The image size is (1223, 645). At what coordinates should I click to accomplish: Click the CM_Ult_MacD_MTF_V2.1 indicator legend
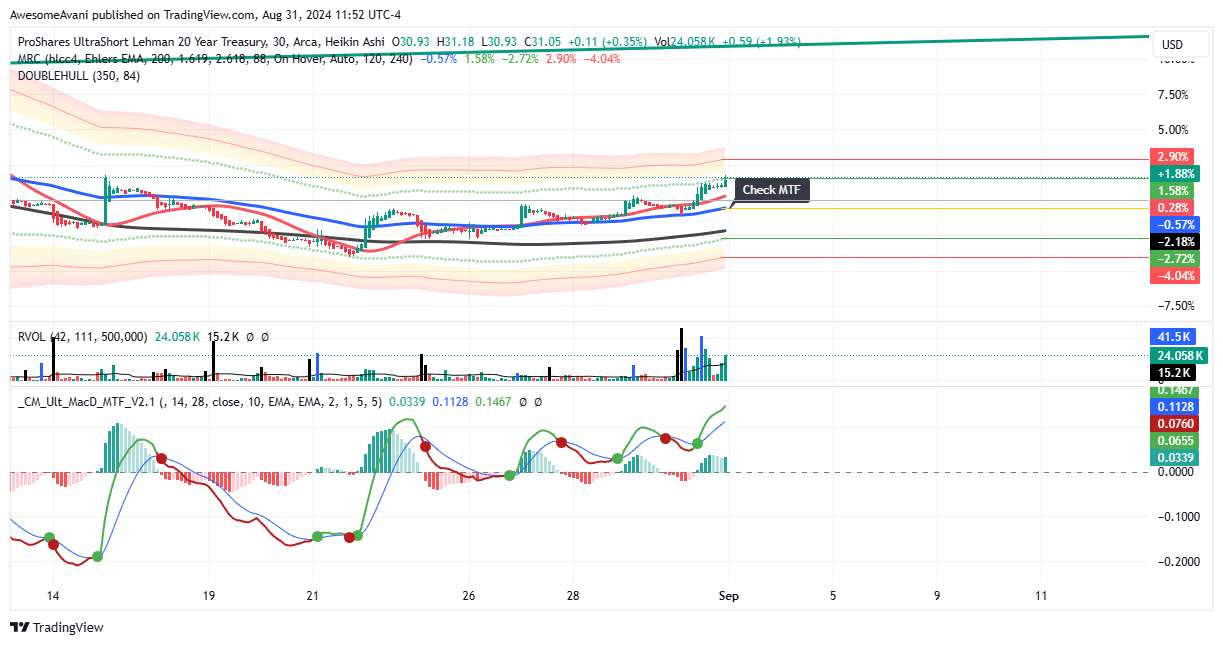click(x=200, y=402)
